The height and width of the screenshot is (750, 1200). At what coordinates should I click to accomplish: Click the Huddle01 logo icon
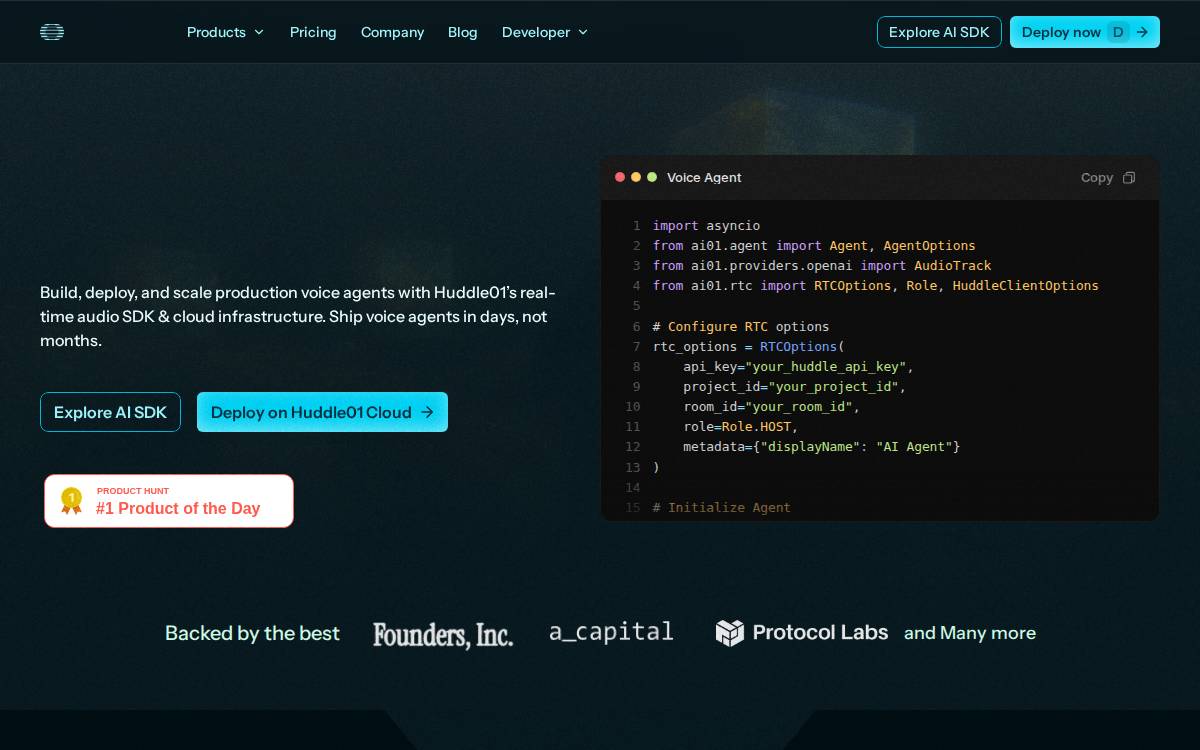point(52,32)
